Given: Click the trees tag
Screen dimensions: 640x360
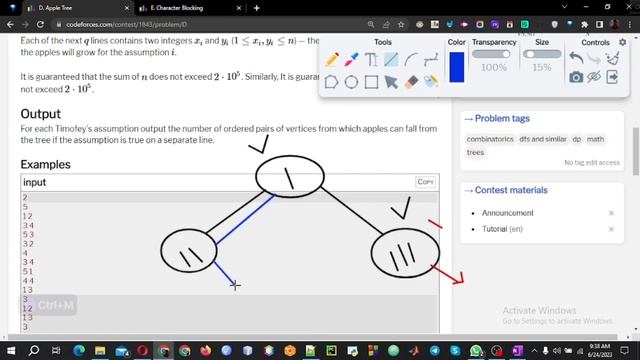Looking at the screenshot, I should pos(475,152).
